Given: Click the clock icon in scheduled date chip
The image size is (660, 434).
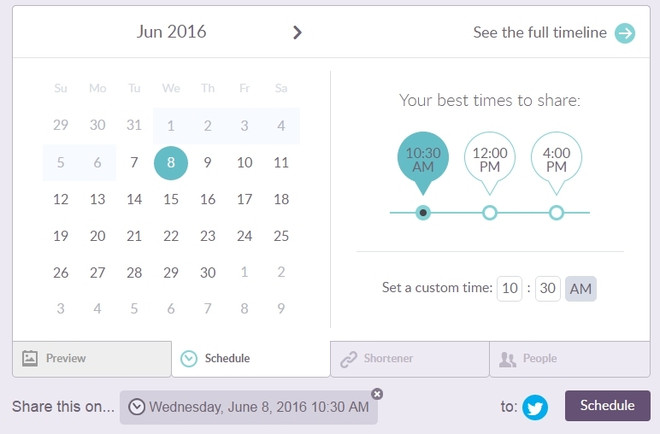Looking at the screenshot, I should click(x=137, y=407).
